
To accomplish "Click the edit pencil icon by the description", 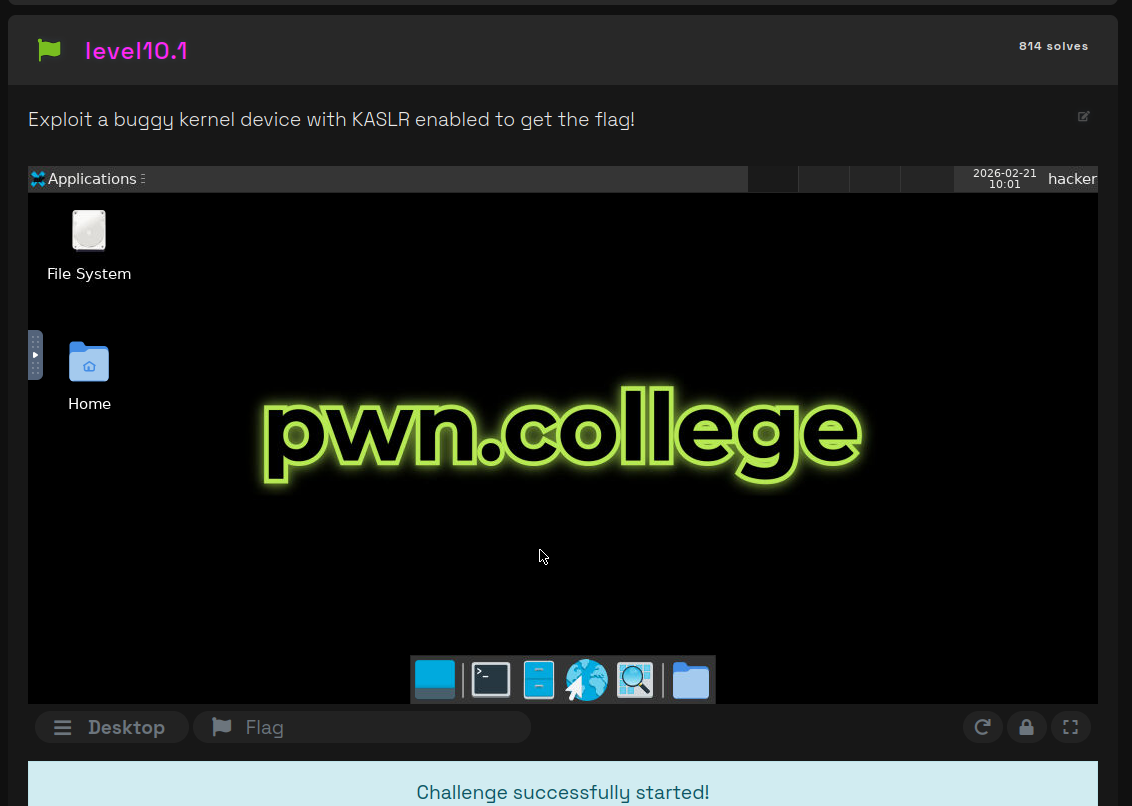I will pos(1083,117).
